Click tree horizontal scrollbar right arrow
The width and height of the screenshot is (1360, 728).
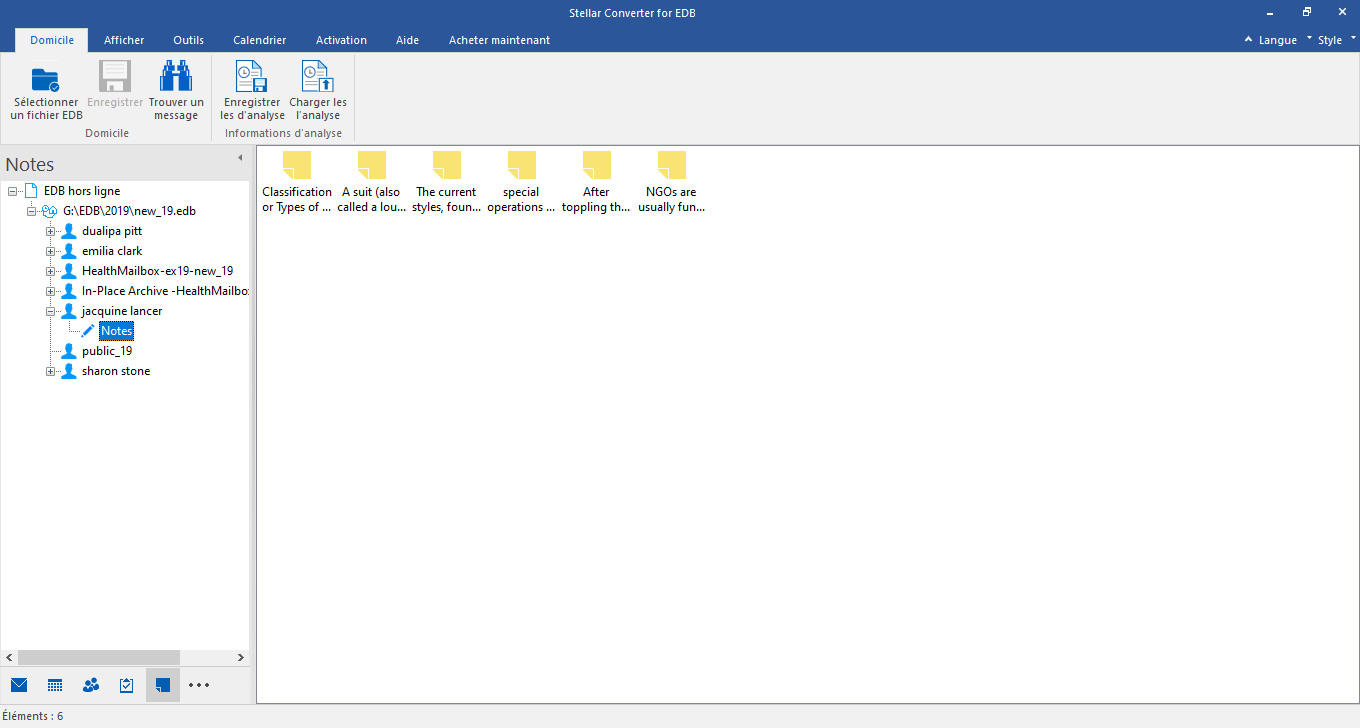click(x=240, y=658)
